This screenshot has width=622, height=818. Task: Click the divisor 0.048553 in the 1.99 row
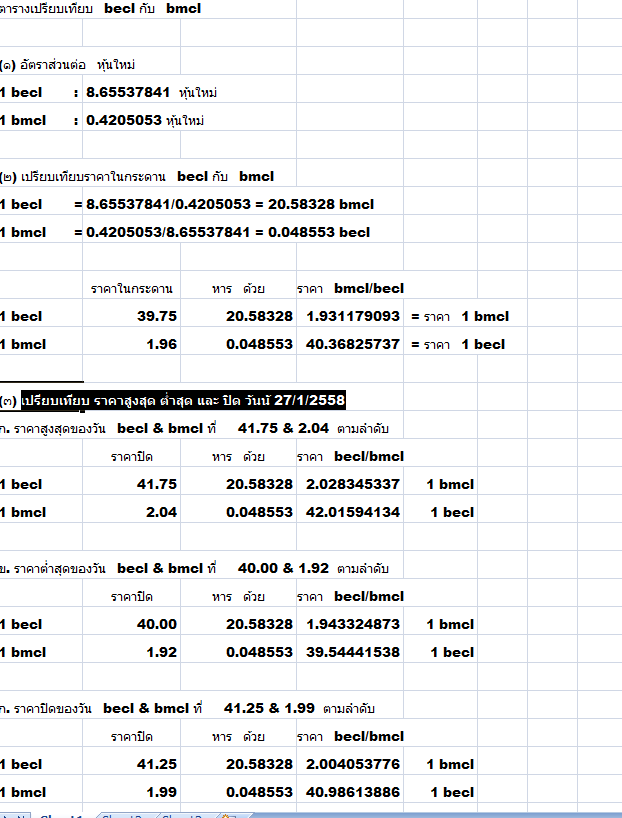259,792
